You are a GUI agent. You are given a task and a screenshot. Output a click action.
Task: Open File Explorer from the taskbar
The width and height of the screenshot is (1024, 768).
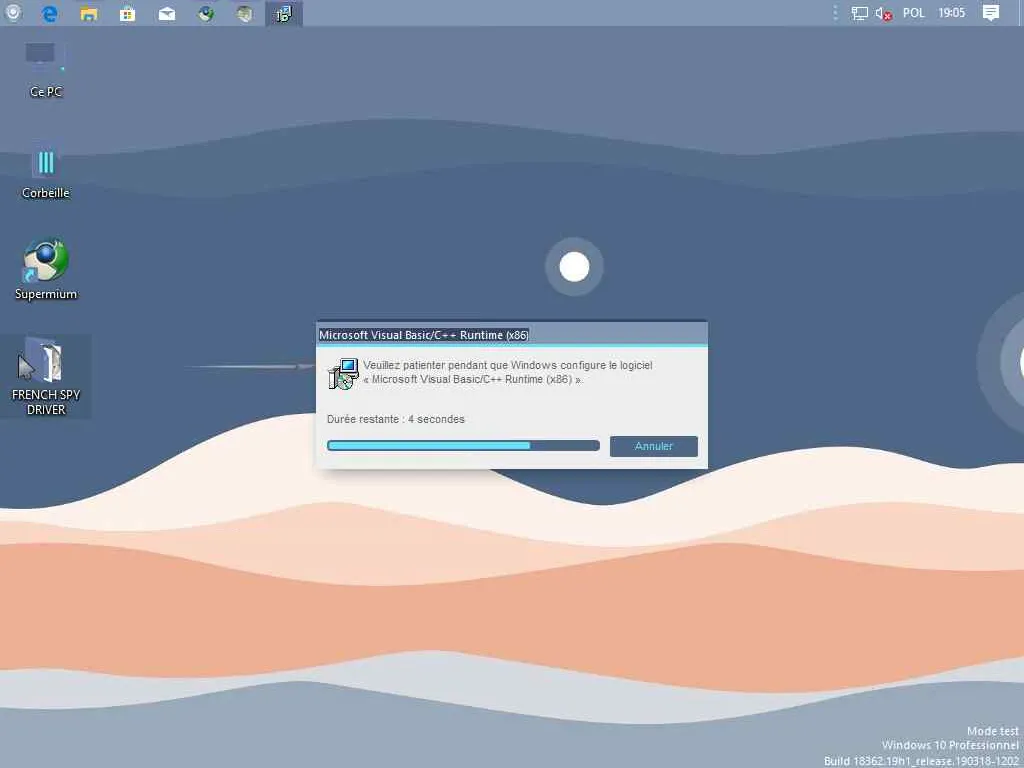pyautogui.click(x=89, y=13)
